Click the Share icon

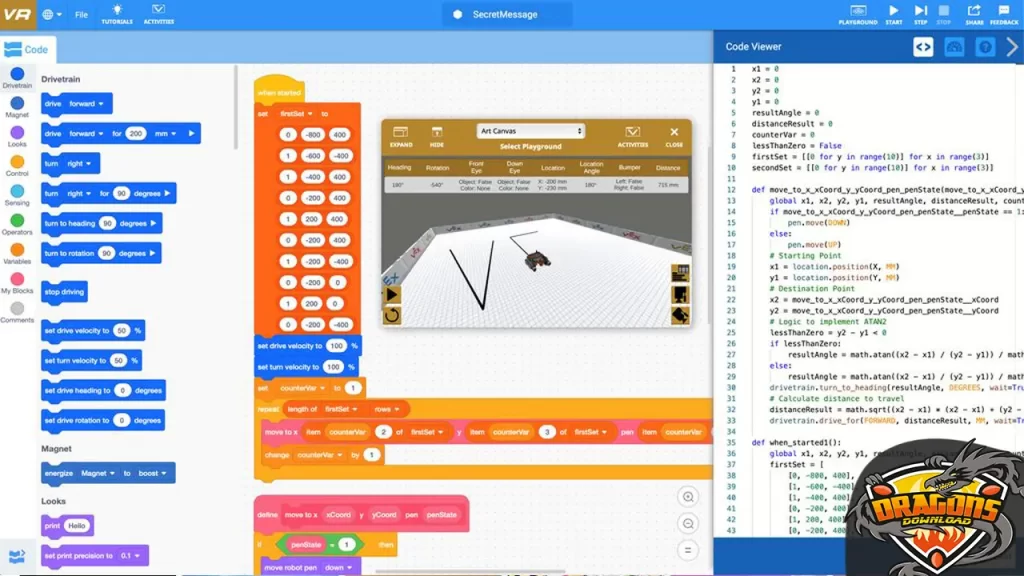pyautogui.click(x=974, y=13)
